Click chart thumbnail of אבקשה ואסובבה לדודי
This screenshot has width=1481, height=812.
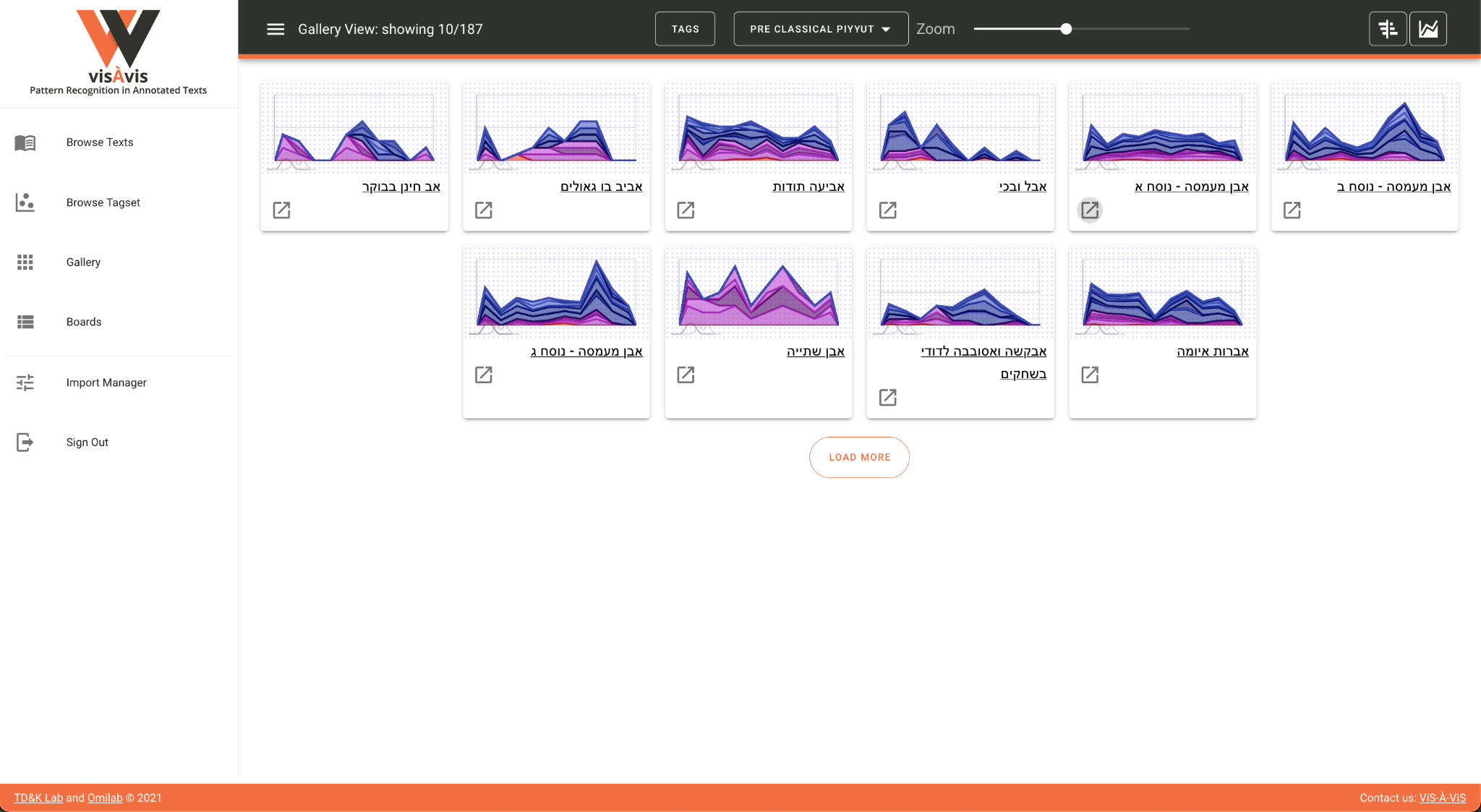coord(960,292)
